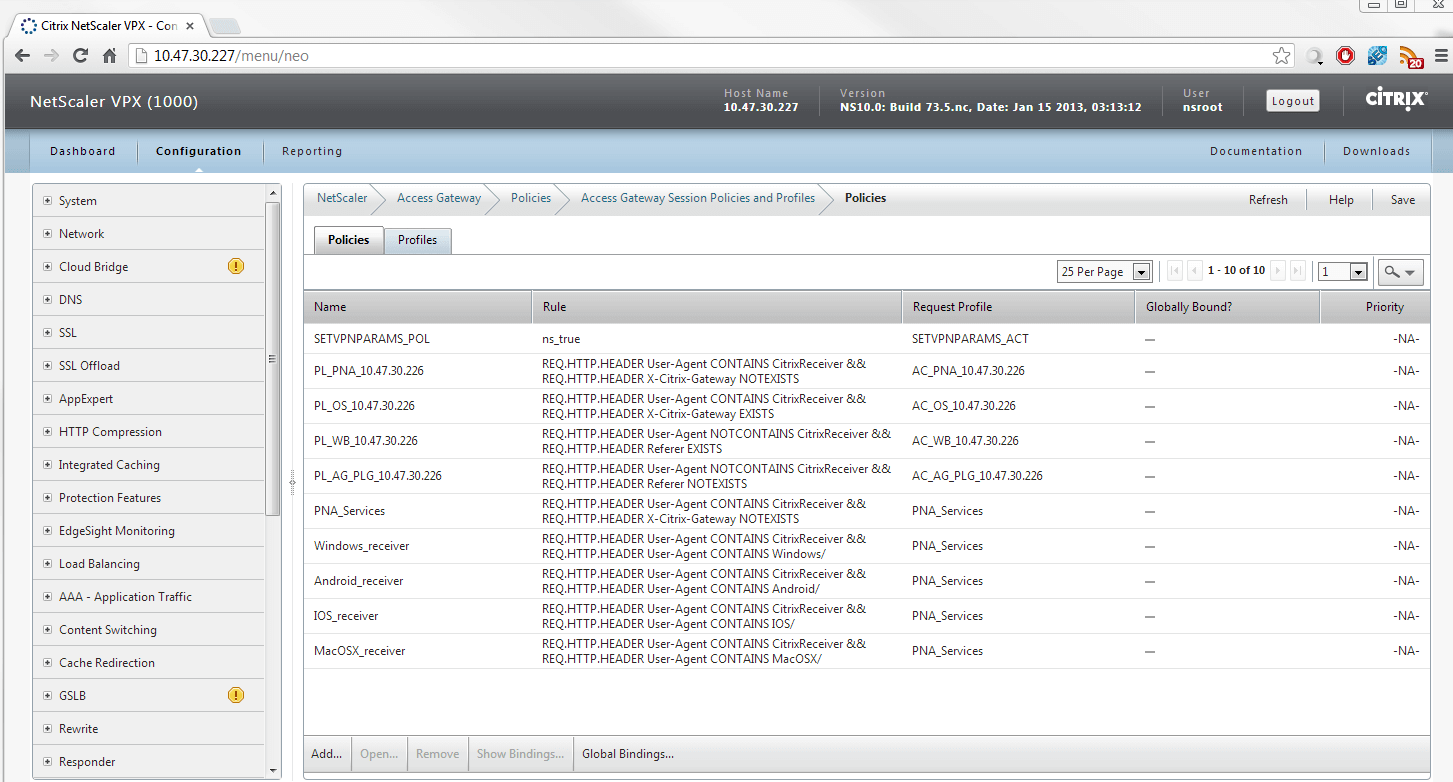
Task: Expand the Cloud Bridge node
Action: 48,267
